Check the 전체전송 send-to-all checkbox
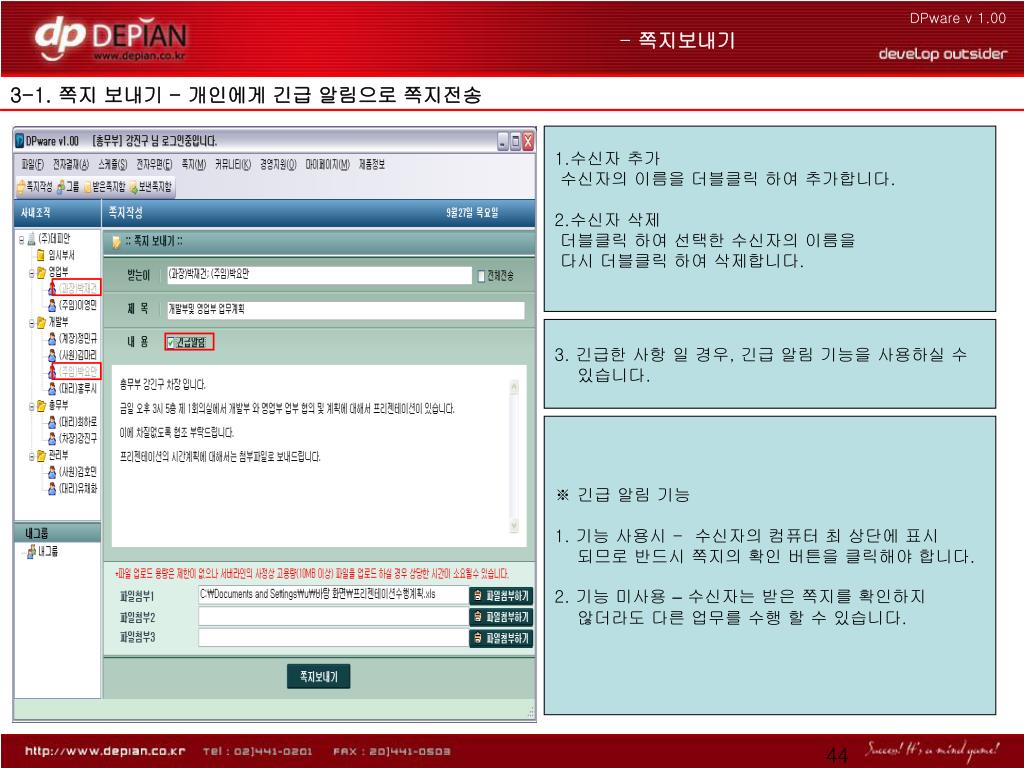The image size is (1024, 768). (x=481, y=276)
